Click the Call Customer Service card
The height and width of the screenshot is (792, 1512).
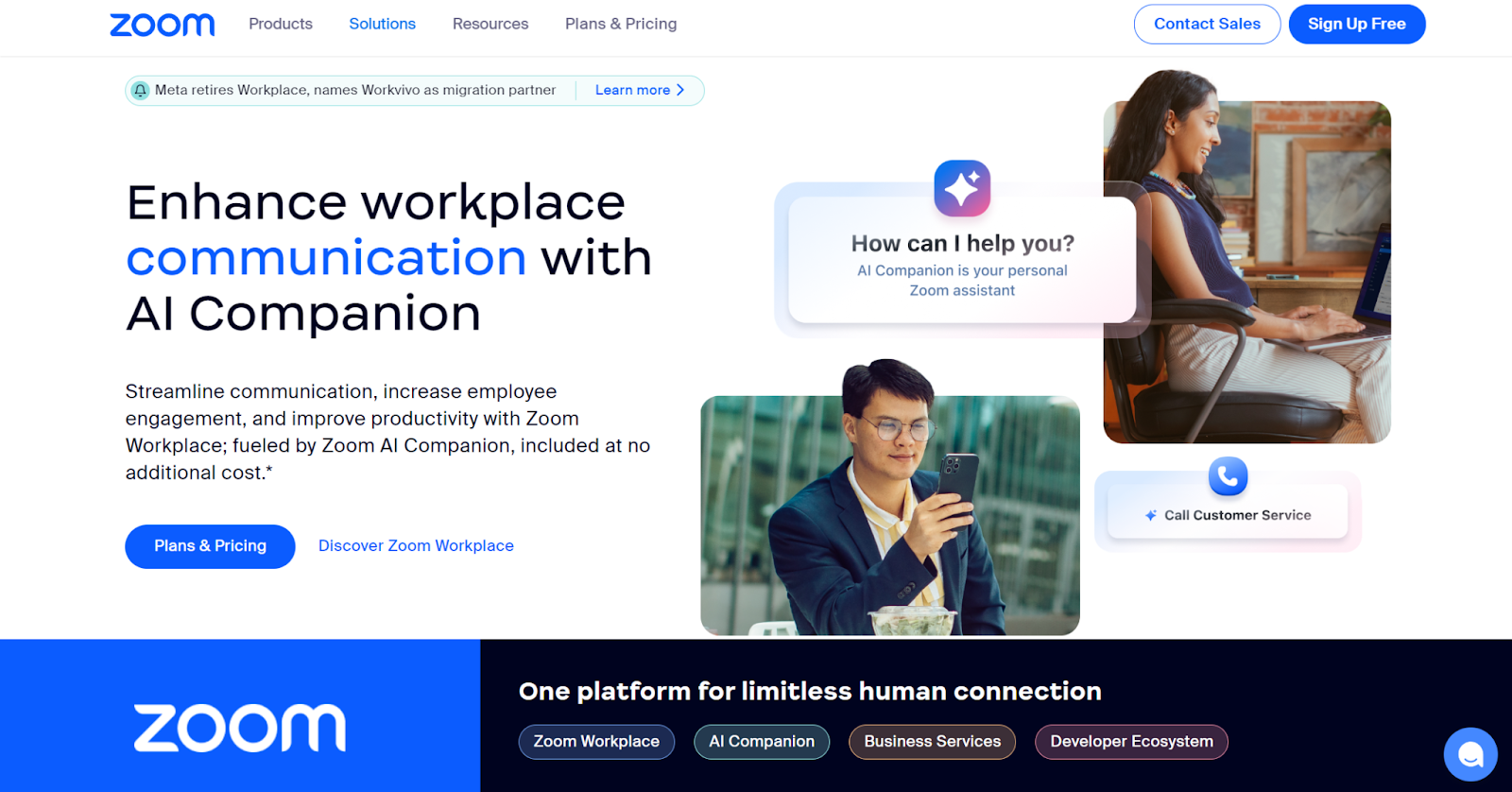pyautogui.click(x=1228, y=512)
